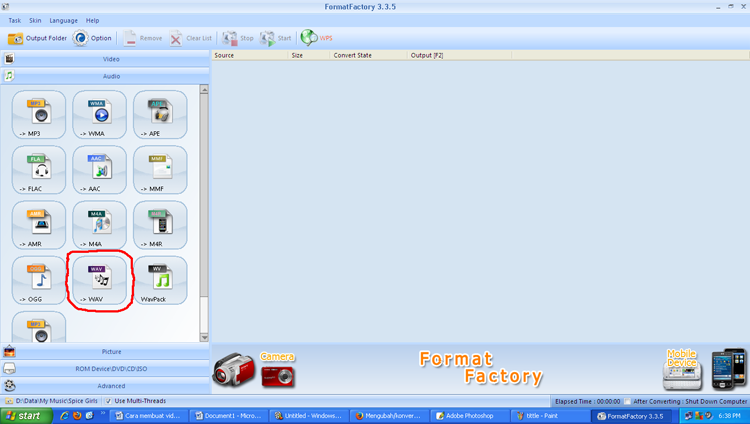Screen dimensions: 750x424
Task: Open the -> M4A converter
Action: tap(99, 225)
